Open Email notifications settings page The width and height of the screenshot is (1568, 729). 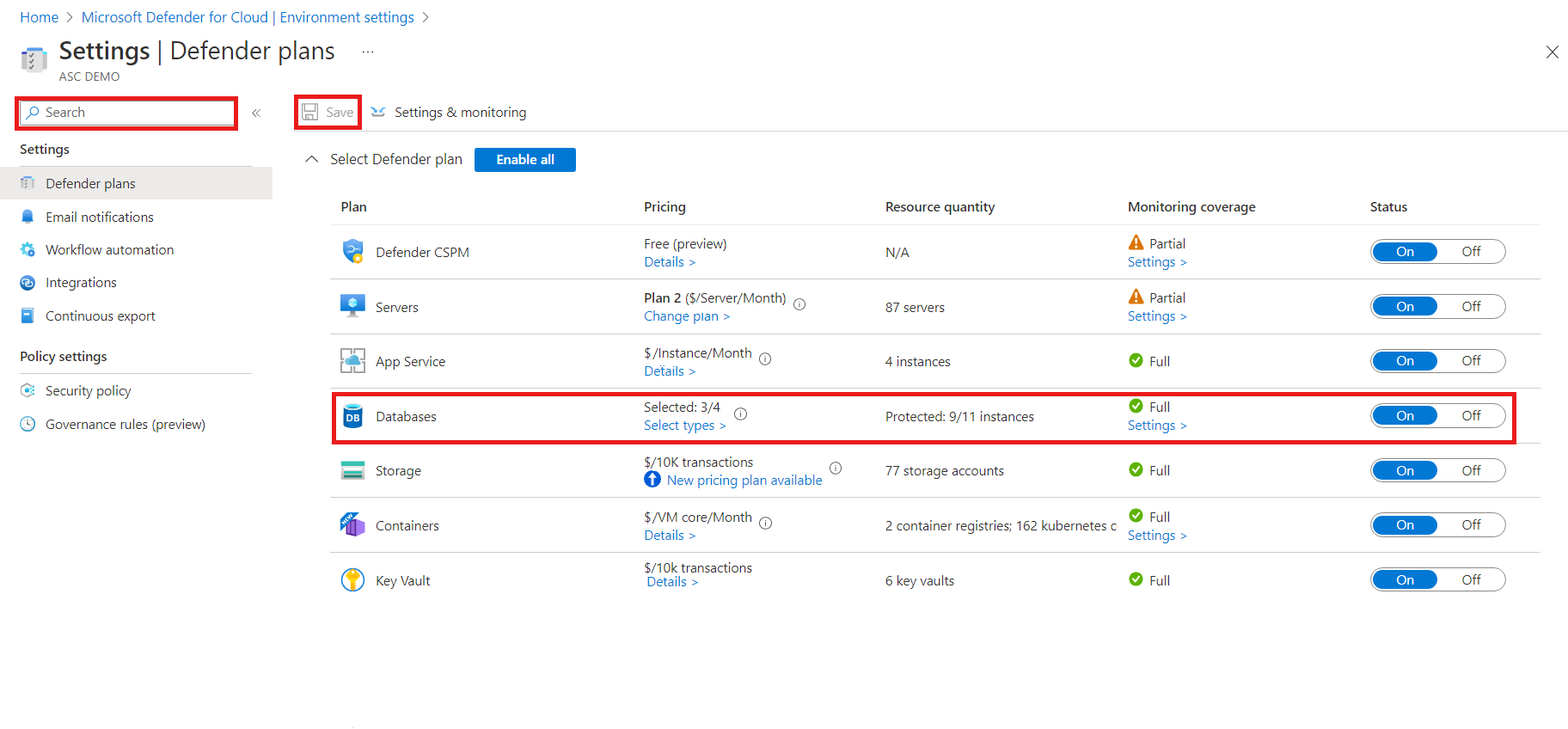[x=100, y=217]
